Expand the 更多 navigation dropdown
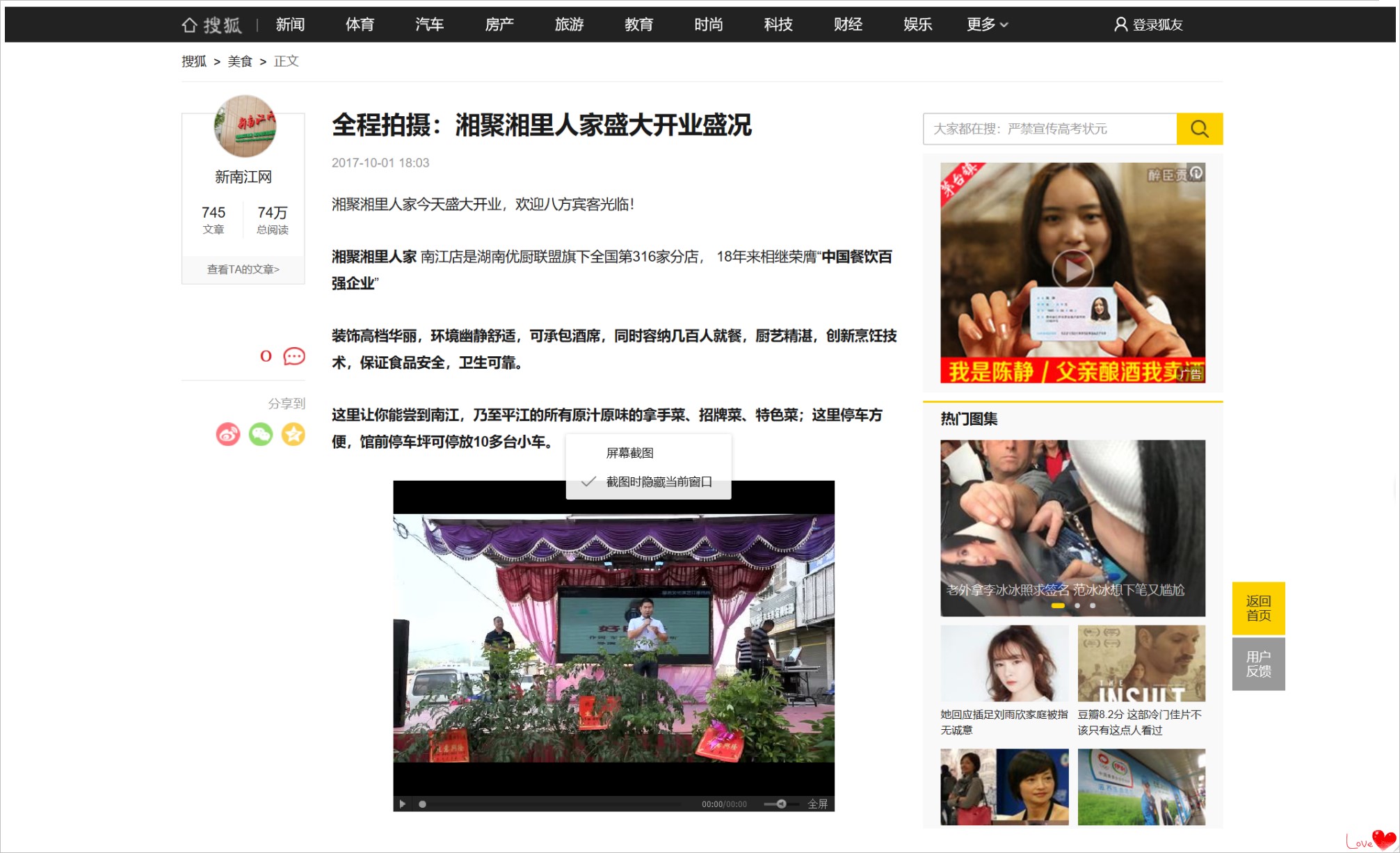1400x853 pixels. pyautogui.click(x=986, y=25)
